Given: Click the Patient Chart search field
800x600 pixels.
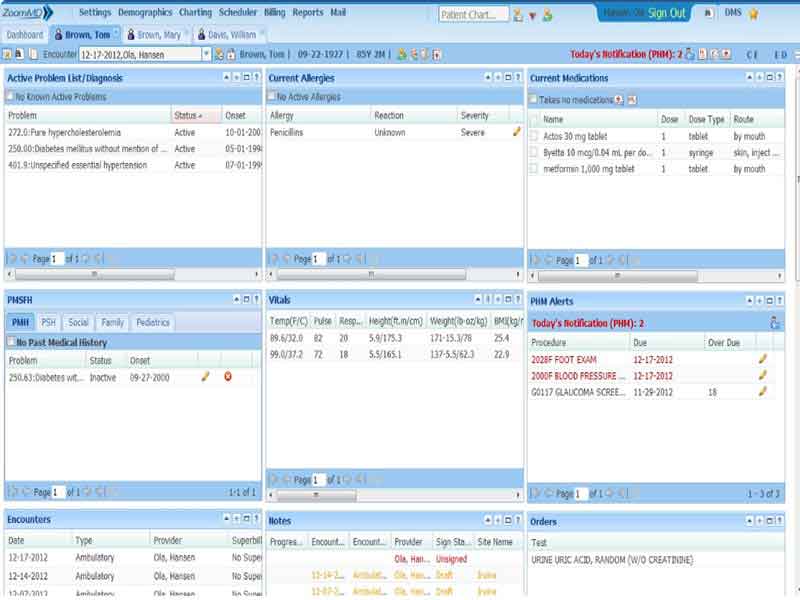Looking at the screenshot, I should click(x=473, y=15).
